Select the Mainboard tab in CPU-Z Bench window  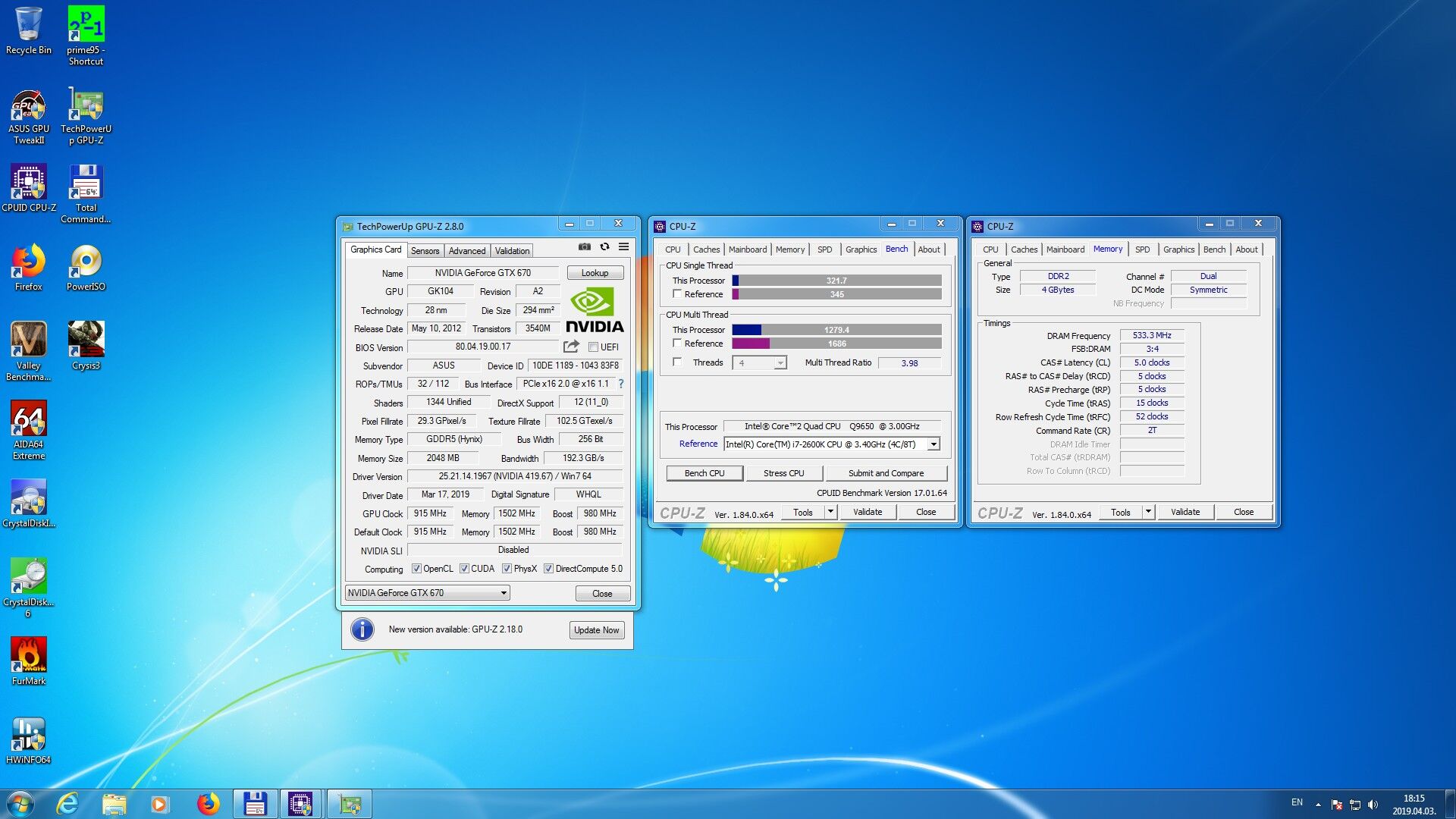(x=748, y=249)
